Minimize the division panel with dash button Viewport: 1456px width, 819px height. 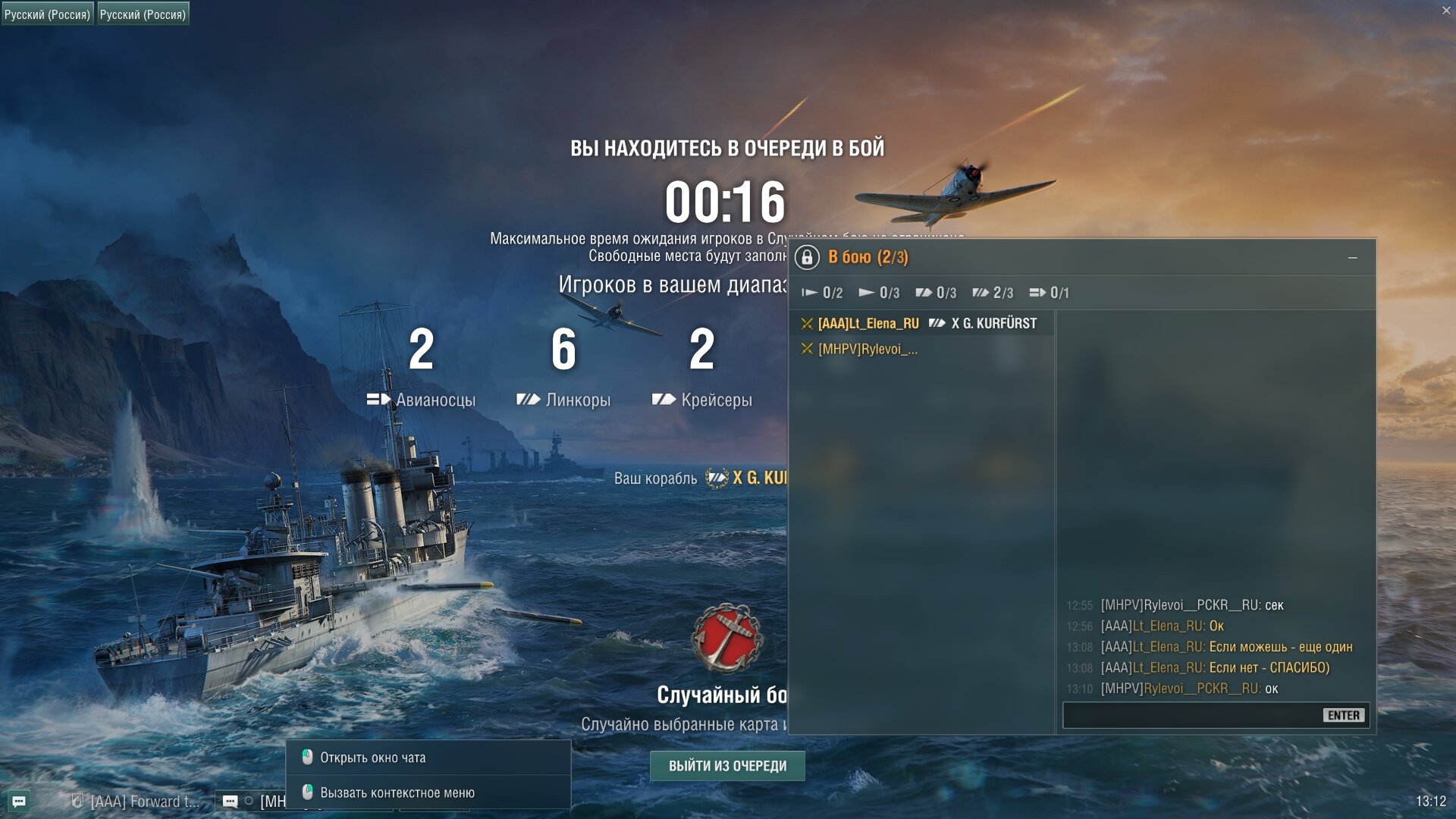click(x=1352, y=258)
